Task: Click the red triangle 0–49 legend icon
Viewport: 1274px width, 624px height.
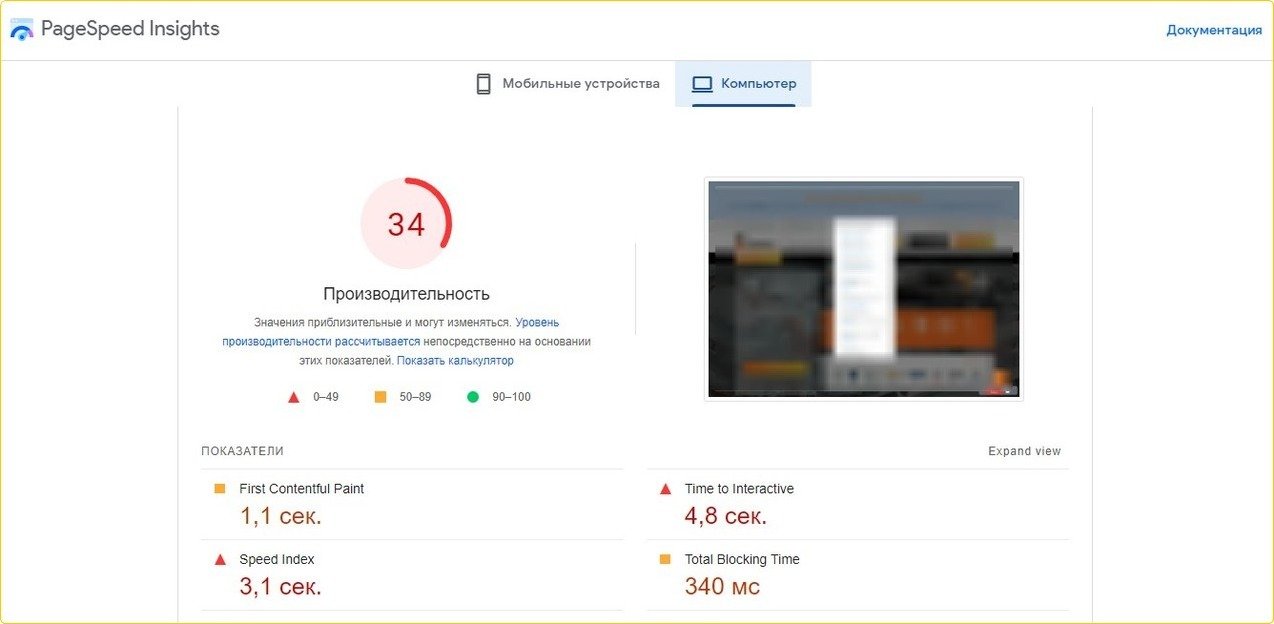Action: coord(293,397)
